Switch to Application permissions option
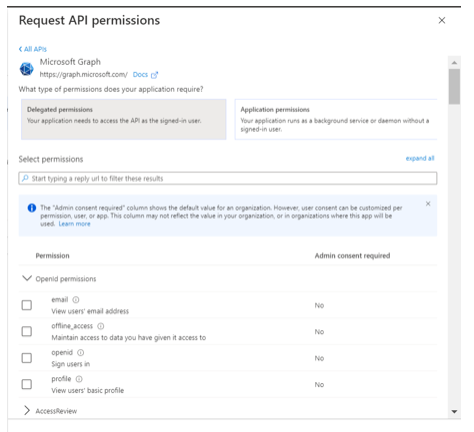The height and width of the screenshot is (432, 474). (x=336, y=119)
